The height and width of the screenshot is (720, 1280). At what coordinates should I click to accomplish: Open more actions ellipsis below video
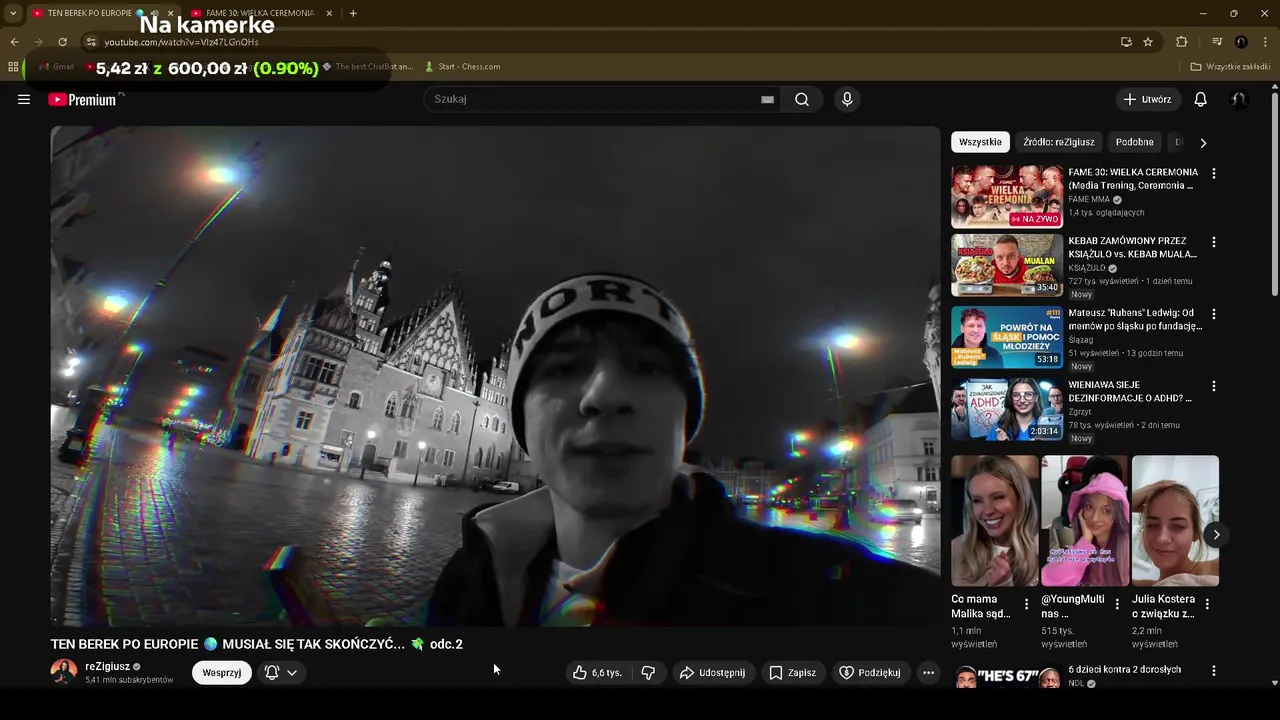pos(928,673)
